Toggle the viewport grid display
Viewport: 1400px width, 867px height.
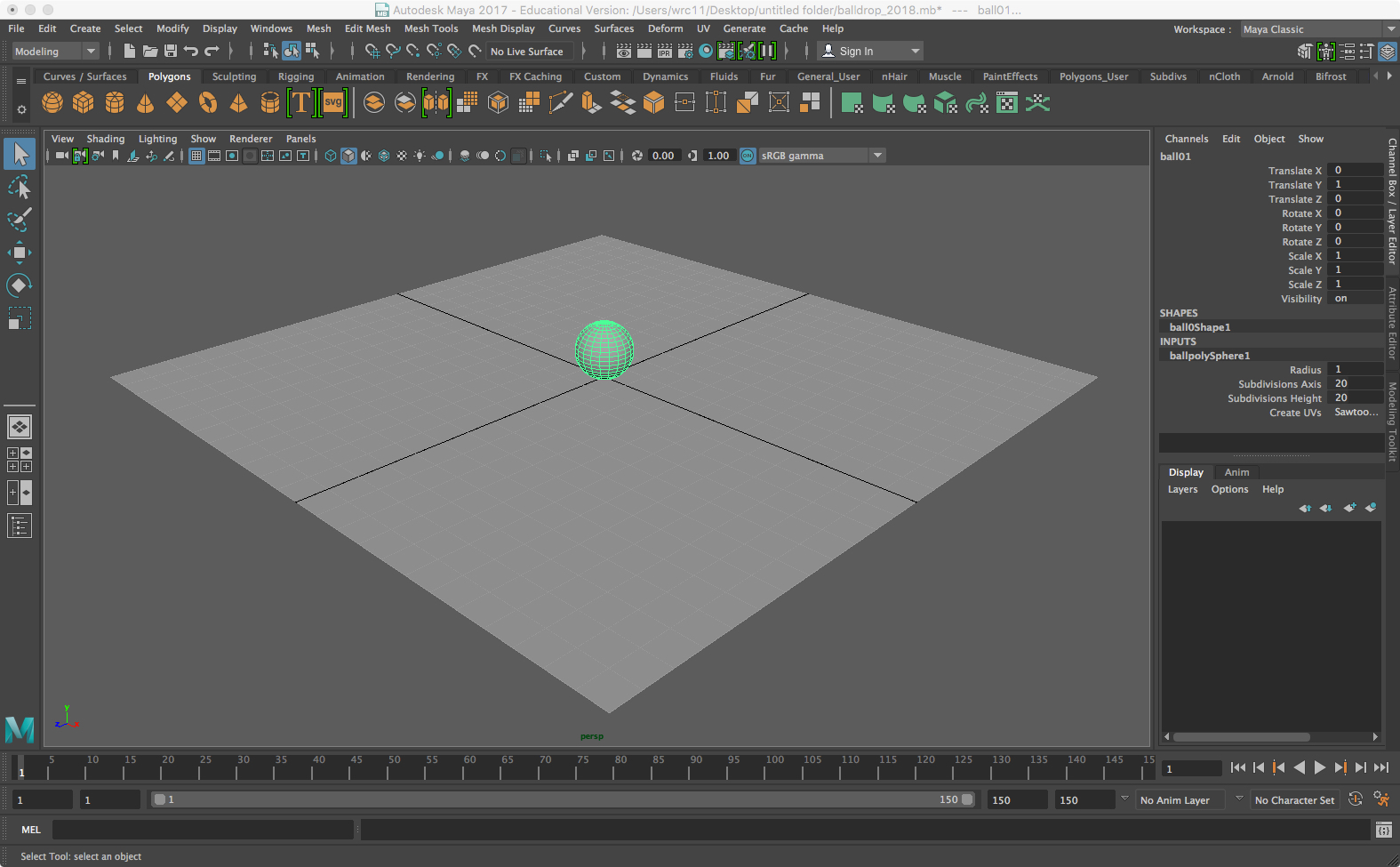pyautogui.click(x=196, y=156)
